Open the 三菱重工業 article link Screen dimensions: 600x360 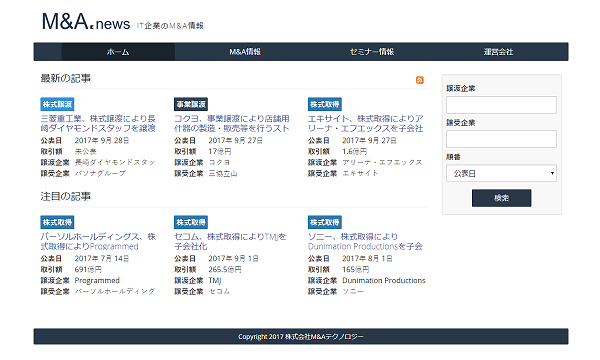98,123
